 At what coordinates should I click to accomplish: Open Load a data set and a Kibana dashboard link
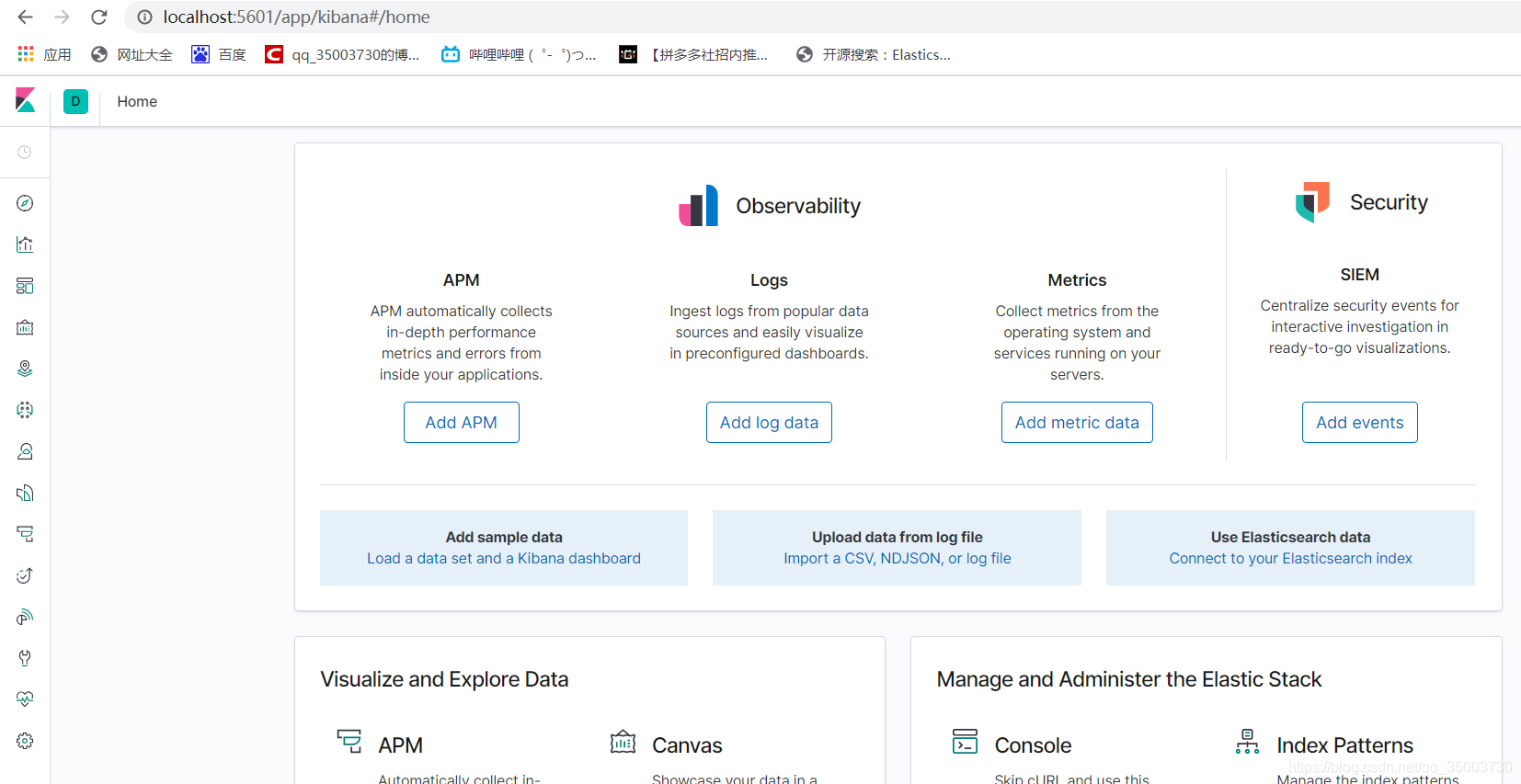tap(504, 558)
